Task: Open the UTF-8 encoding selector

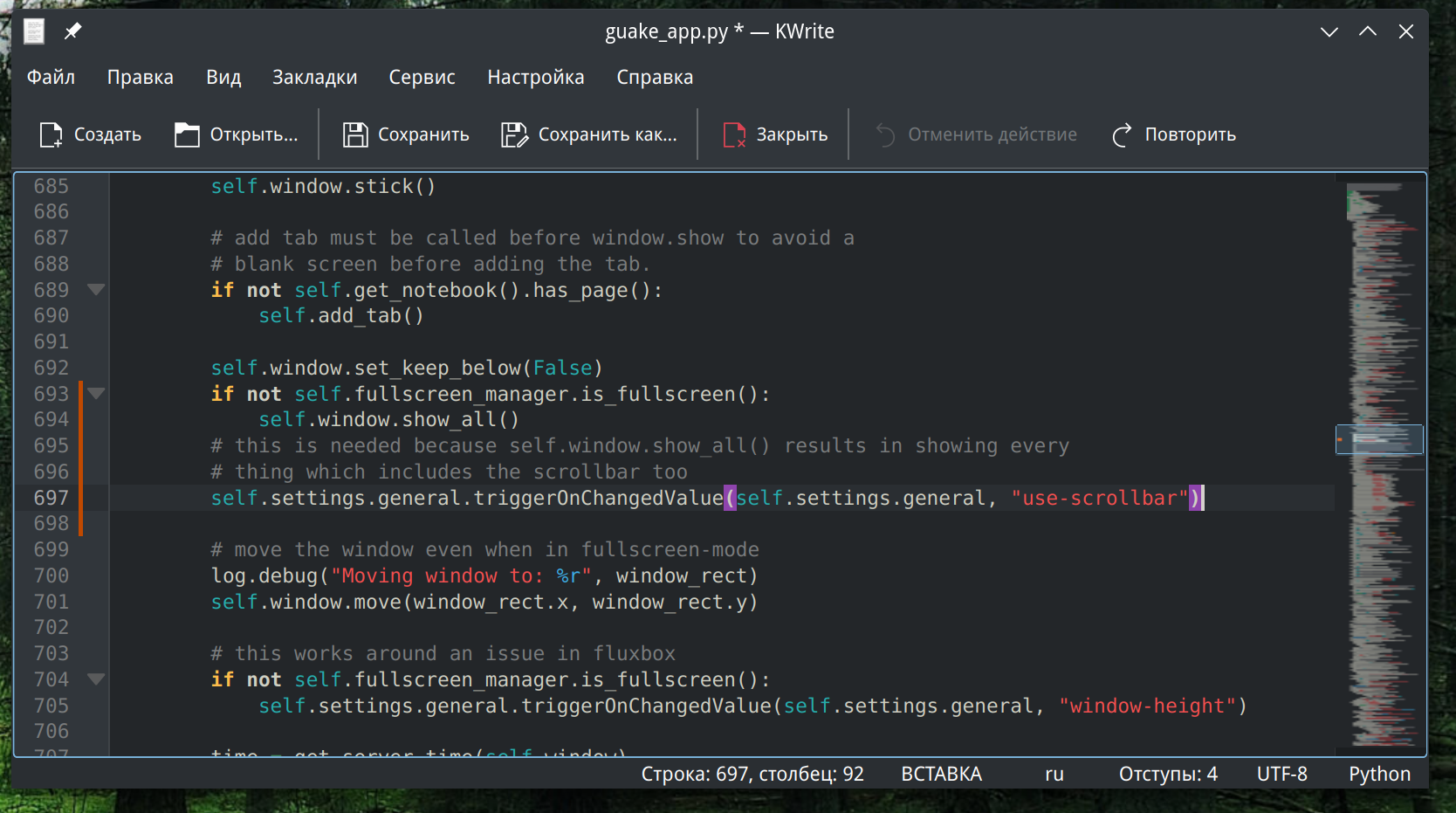Action: [1281, 774]
